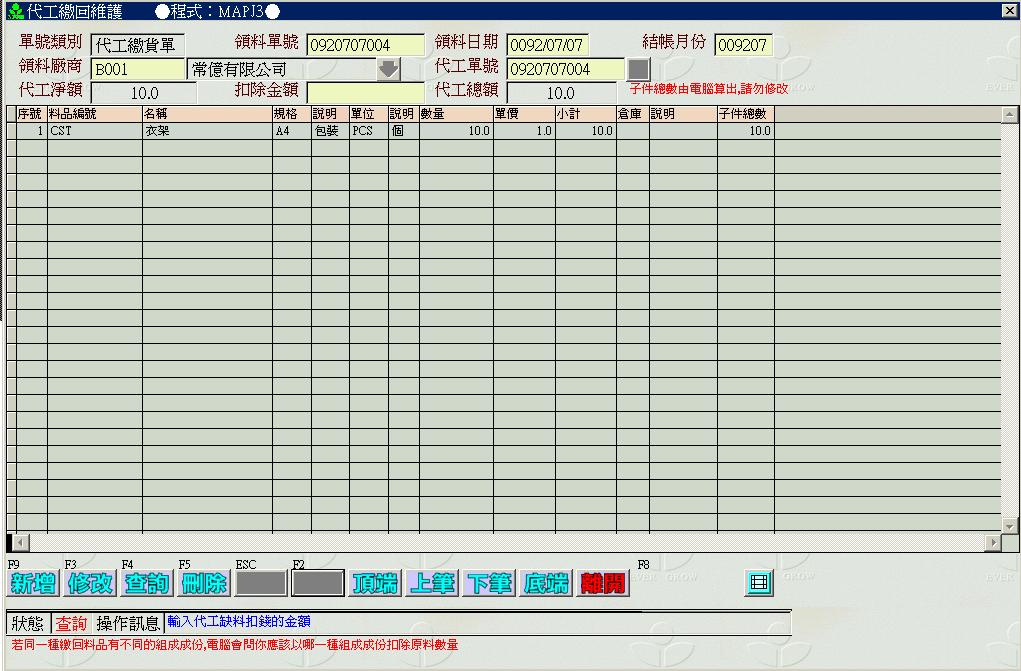Click the 新增 (Add) button
The width and height of the screenshot is (1021, 671).
point(33,584)
